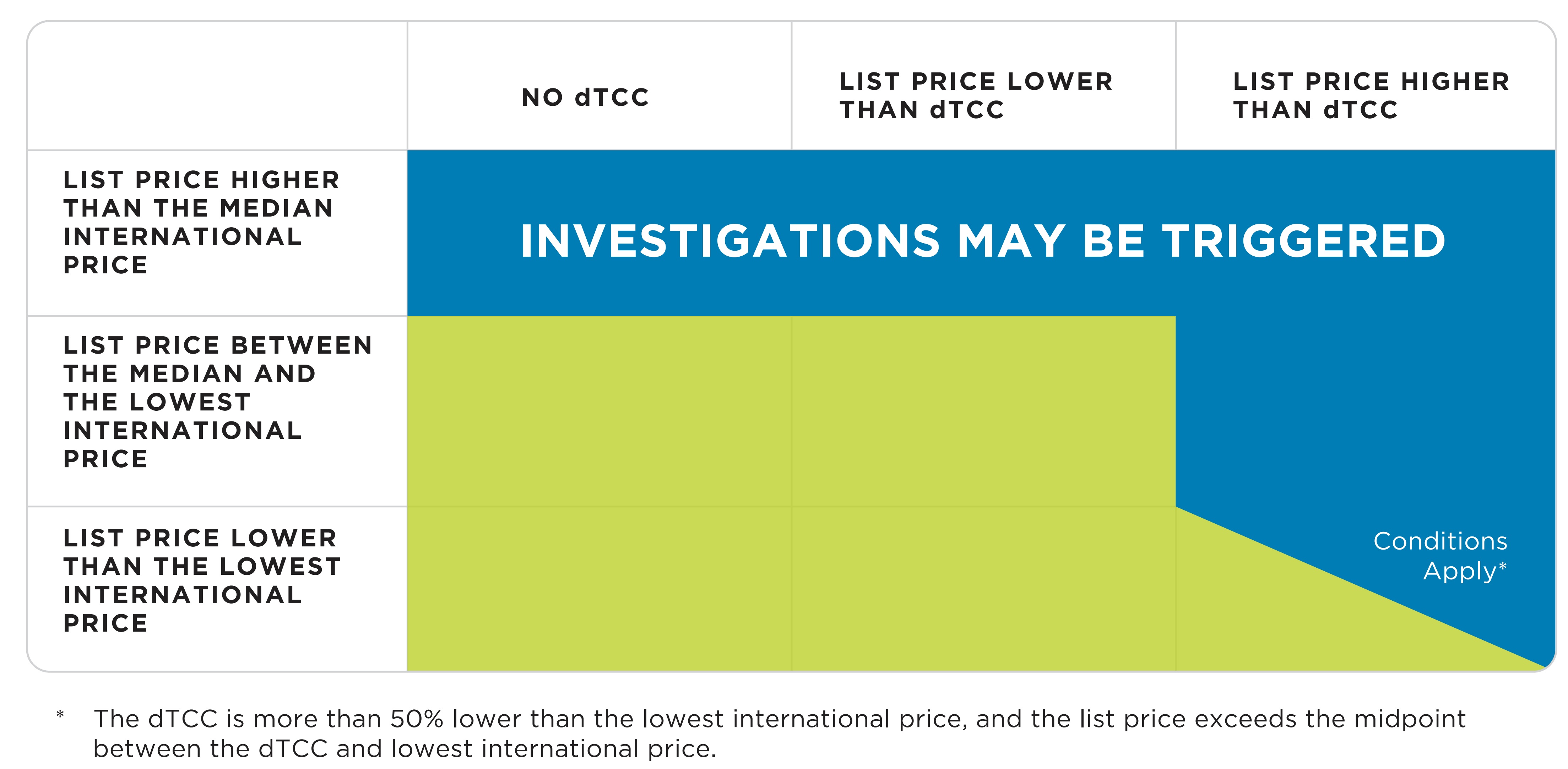Viewport: 1568px width, 769px height.
Task: Select the "LIST PRICE HIGHER THAN dTCC" header
Action: click(x=1371, y=96)
